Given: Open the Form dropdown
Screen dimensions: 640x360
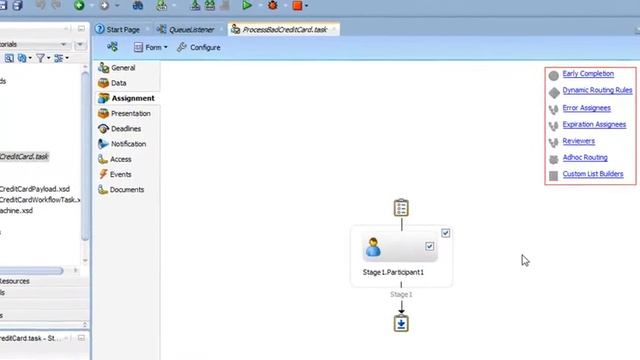Looking at the screenshot, I should [150, 47].
